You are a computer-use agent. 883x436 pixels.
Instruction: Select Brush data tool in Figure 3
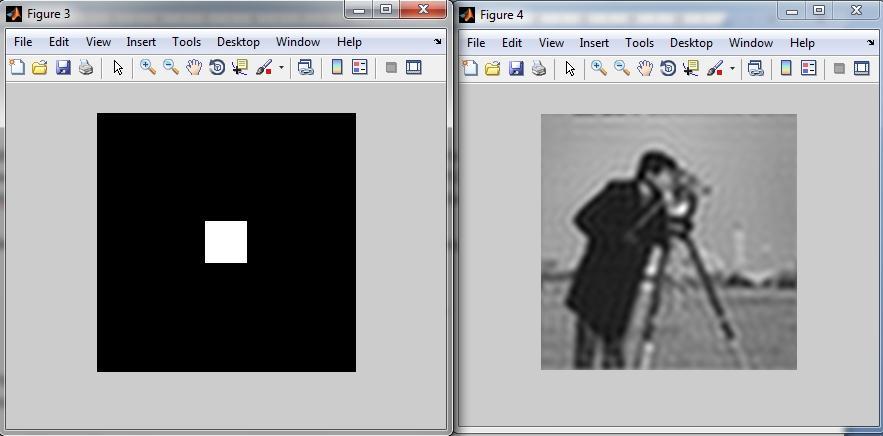(264, 68)
